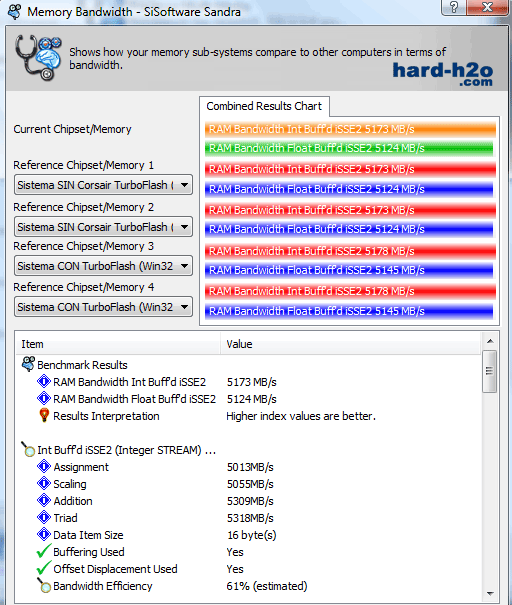Click magnifier icon beside Bandwidth Efficiency

[44, 585]
